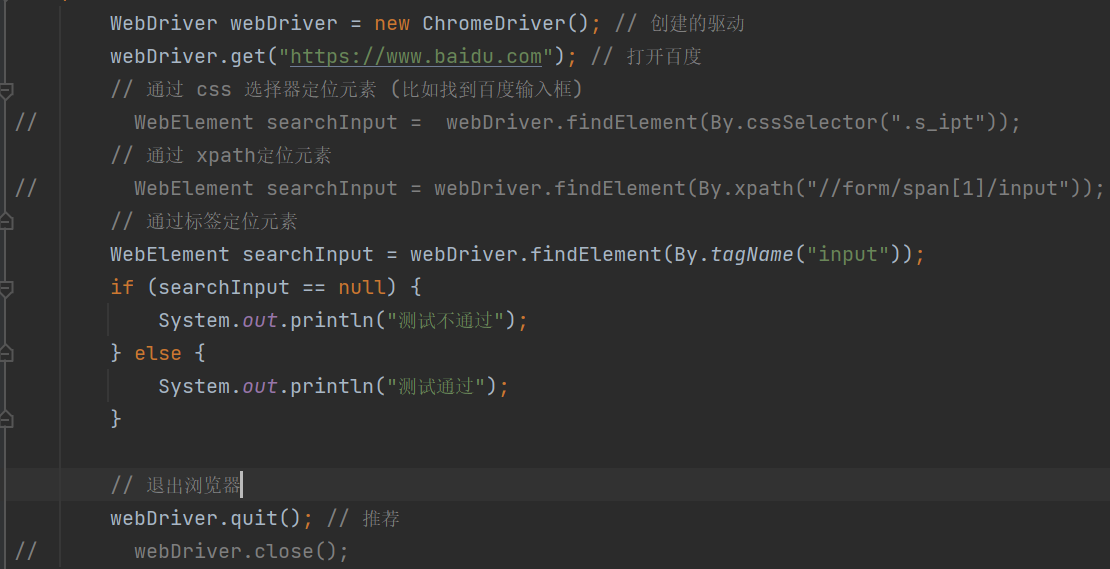Collapse the fold marker beside if (searchInput == null)
This screenshot has width=1110, height=569.
[6, 288]
